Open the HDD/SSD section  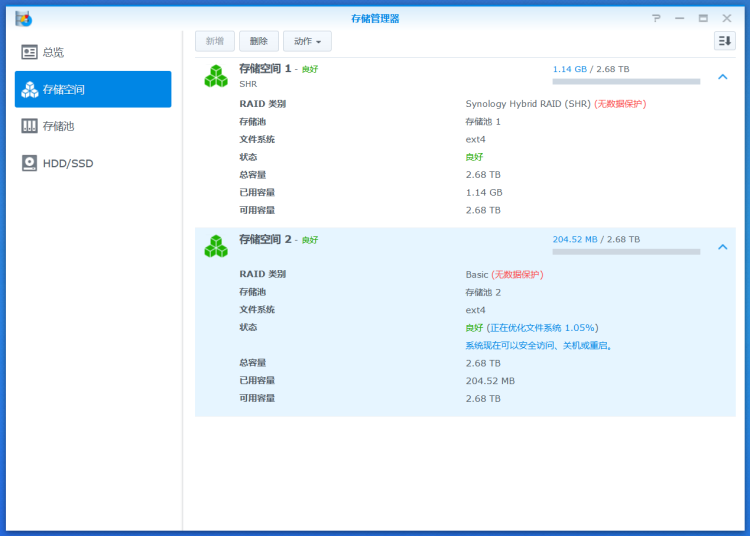93,164
